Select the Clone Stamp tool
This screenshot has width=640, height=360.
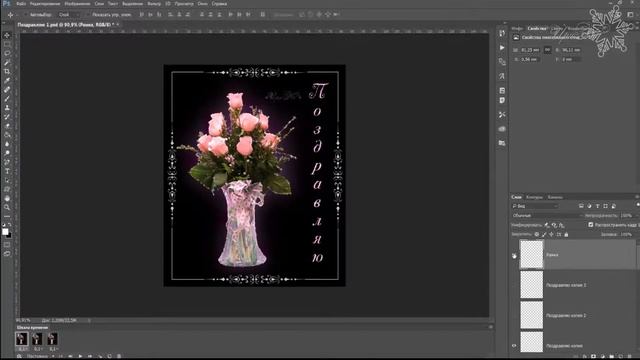[x=7, y=108]
